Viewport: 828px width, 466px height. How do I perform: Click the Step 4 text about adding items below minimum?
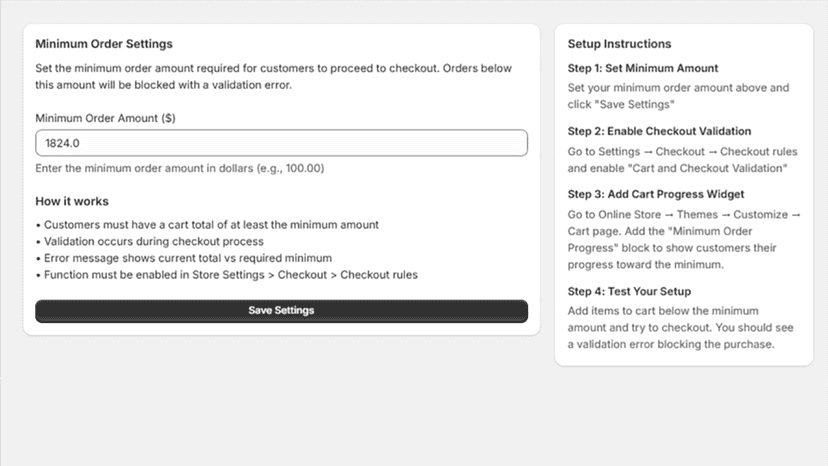(x=680, y=328)
